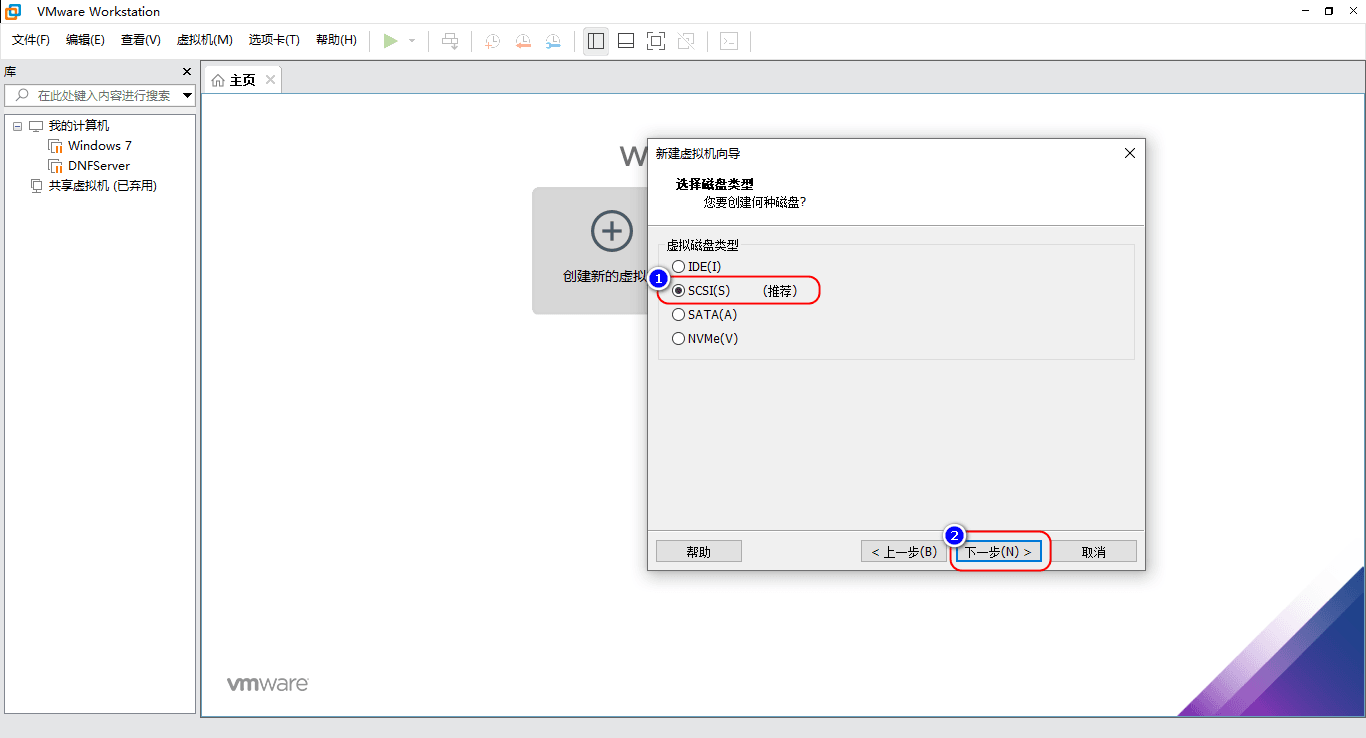Open the snapshot manager wrench icon

click(553, 41)
